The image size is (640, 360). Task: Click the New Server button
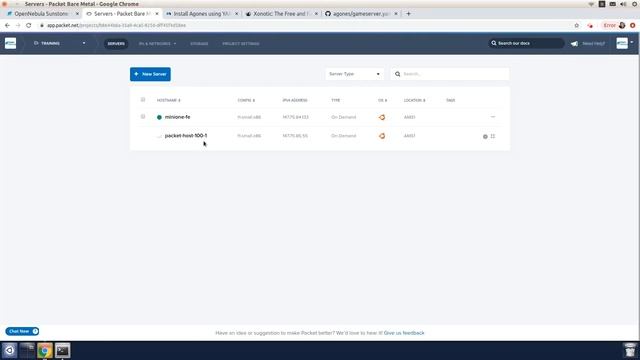pos(150,74)
